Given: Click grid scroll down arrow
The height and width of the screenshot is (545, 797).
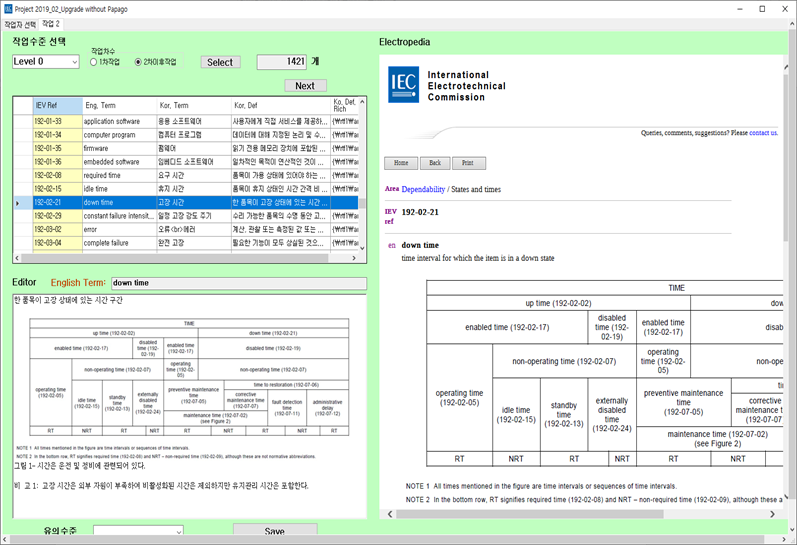Looking at the screenshot, I should tap(362, 248).
